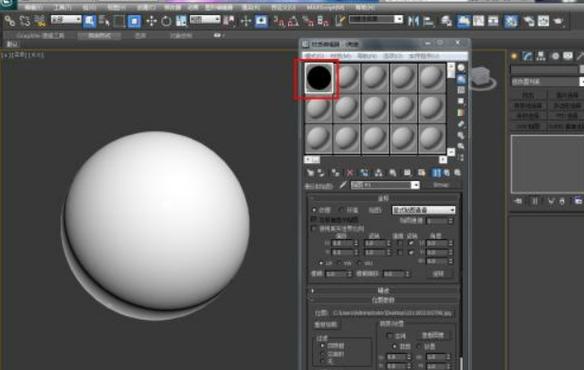Open Material Editor Utilities menu
This screenshot has width=584, height=370.
point(425,56)
